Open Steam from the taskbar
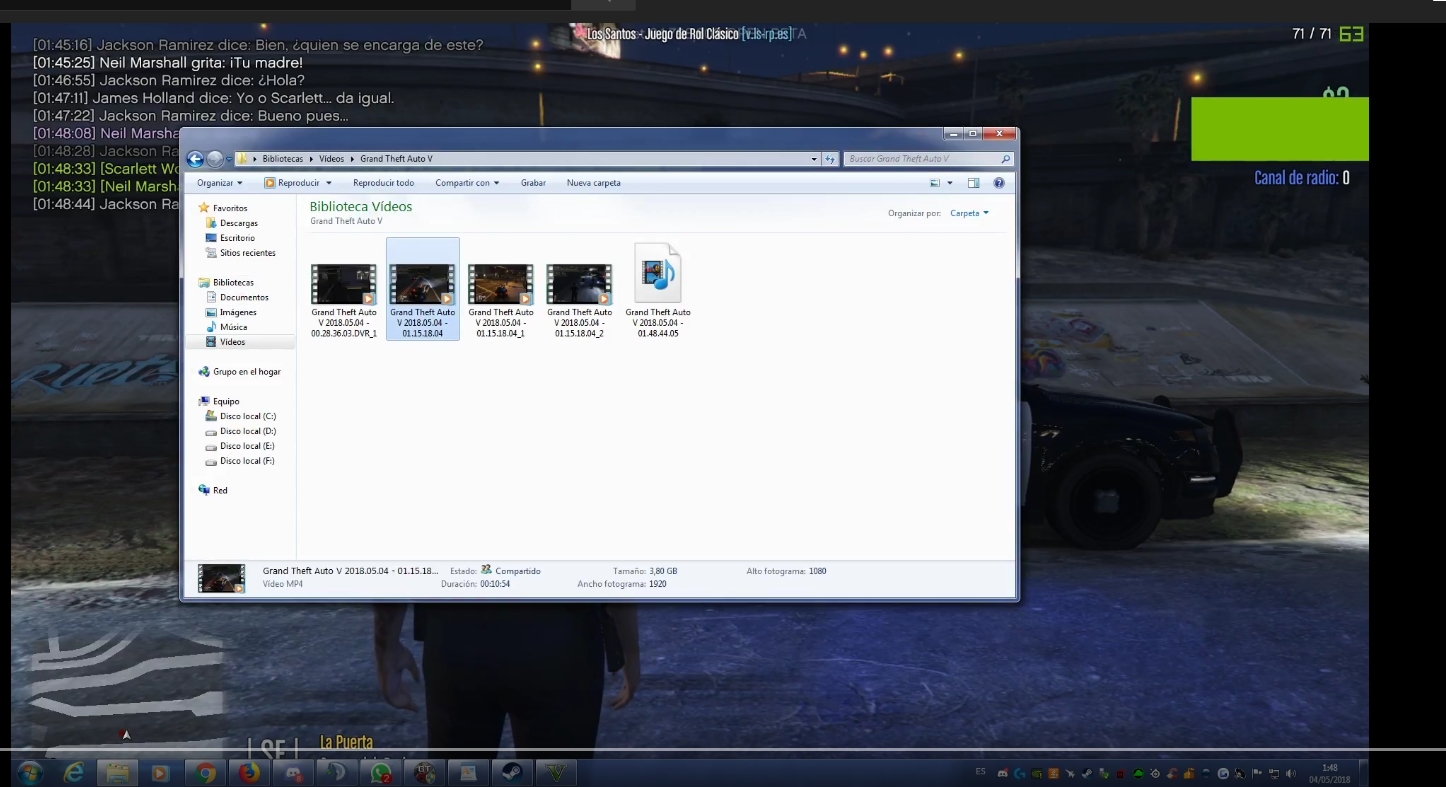The width and height of the screenshot is (1446, 787). 512,773
